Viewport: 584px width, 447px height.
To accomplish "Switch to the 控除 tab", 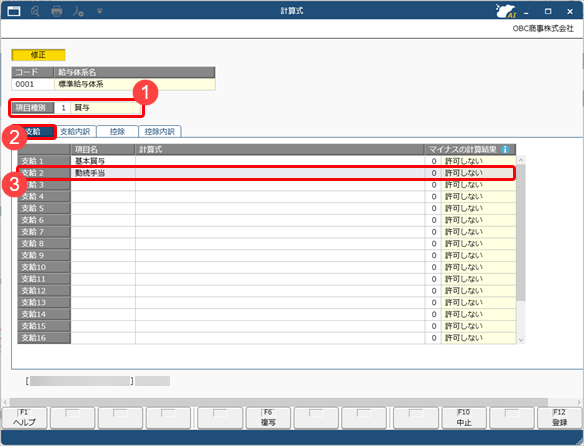I will pyautogui.click(x=117, y=131).
